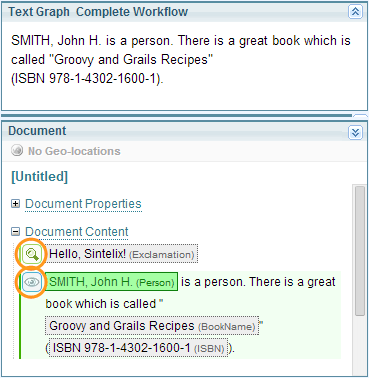Collapse the Text Graph Complete Workflow panel
This screenshot has width=369, height=378.
355,12
